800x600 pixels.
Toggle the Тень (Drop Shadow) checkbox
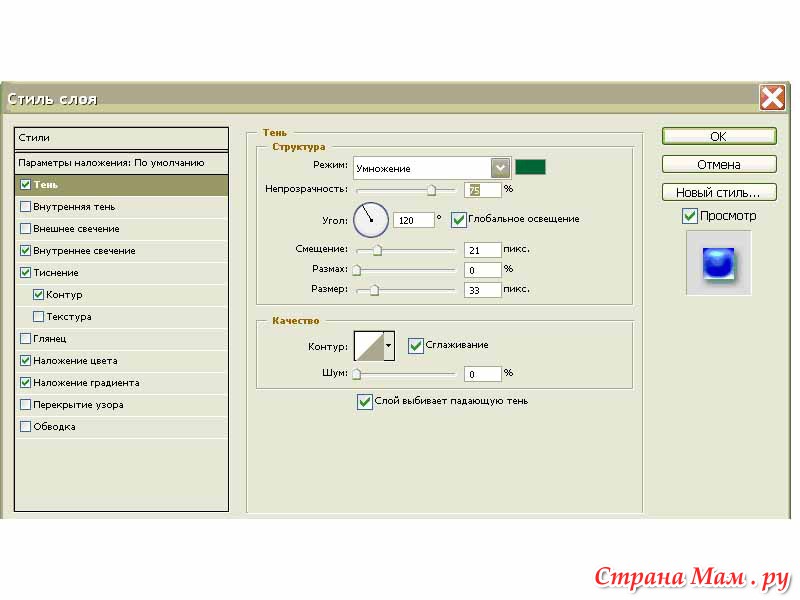click(x=25, y=185)
